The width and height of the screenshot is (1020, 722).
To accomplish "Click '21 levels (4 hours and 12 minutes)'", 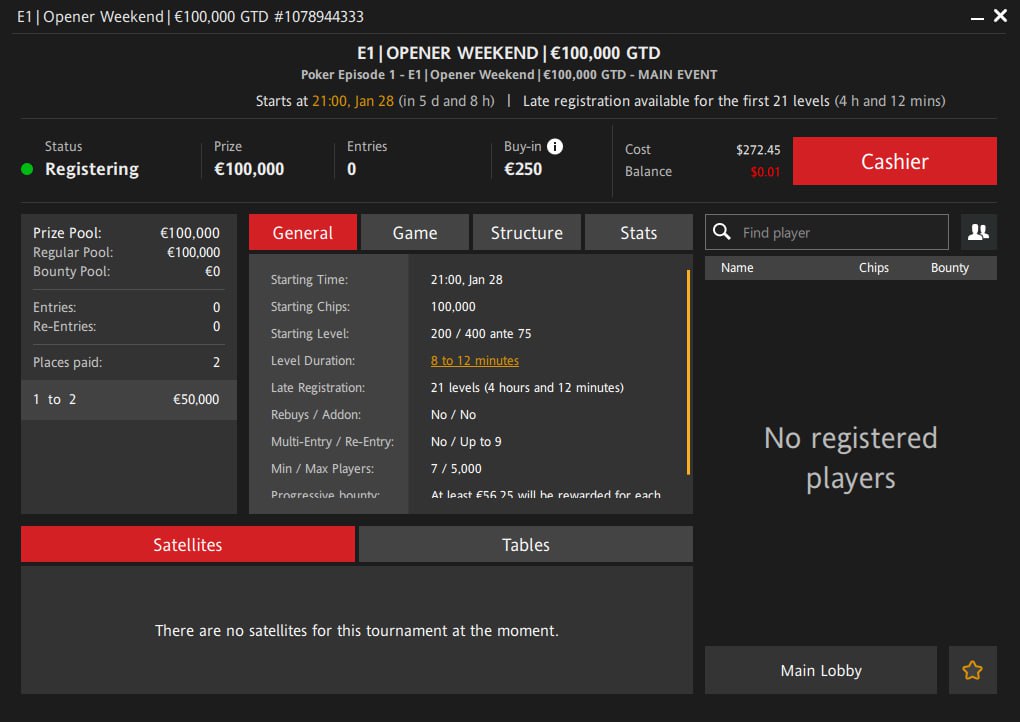I will pyautogui.click(x=527, y=388).
